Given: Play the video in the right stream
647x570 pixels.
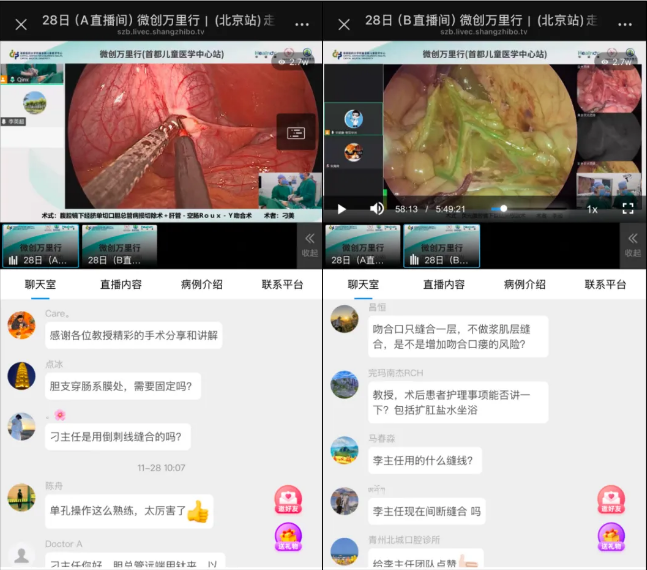Looking at the screenshot, I should [x=342, y=209].
